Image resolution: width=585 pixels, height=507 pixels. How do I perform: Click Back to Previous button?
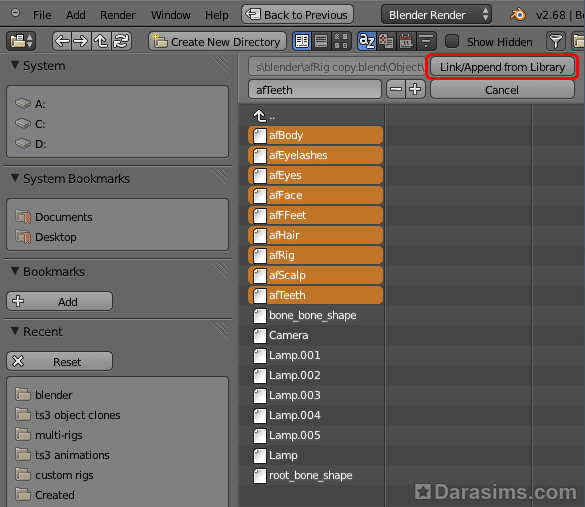pos(297,15)
